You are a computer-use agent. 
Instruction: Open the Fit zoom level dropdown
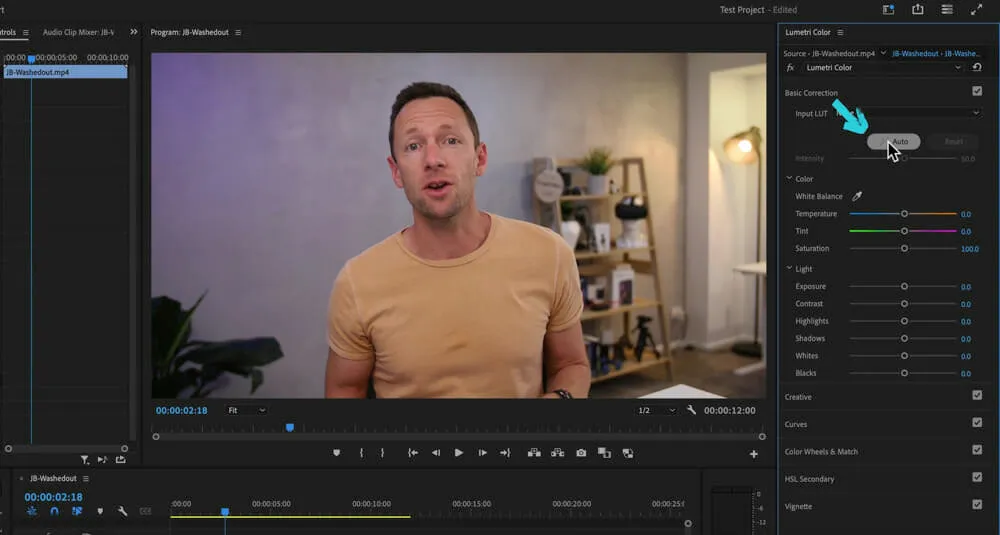pos(246,410)
